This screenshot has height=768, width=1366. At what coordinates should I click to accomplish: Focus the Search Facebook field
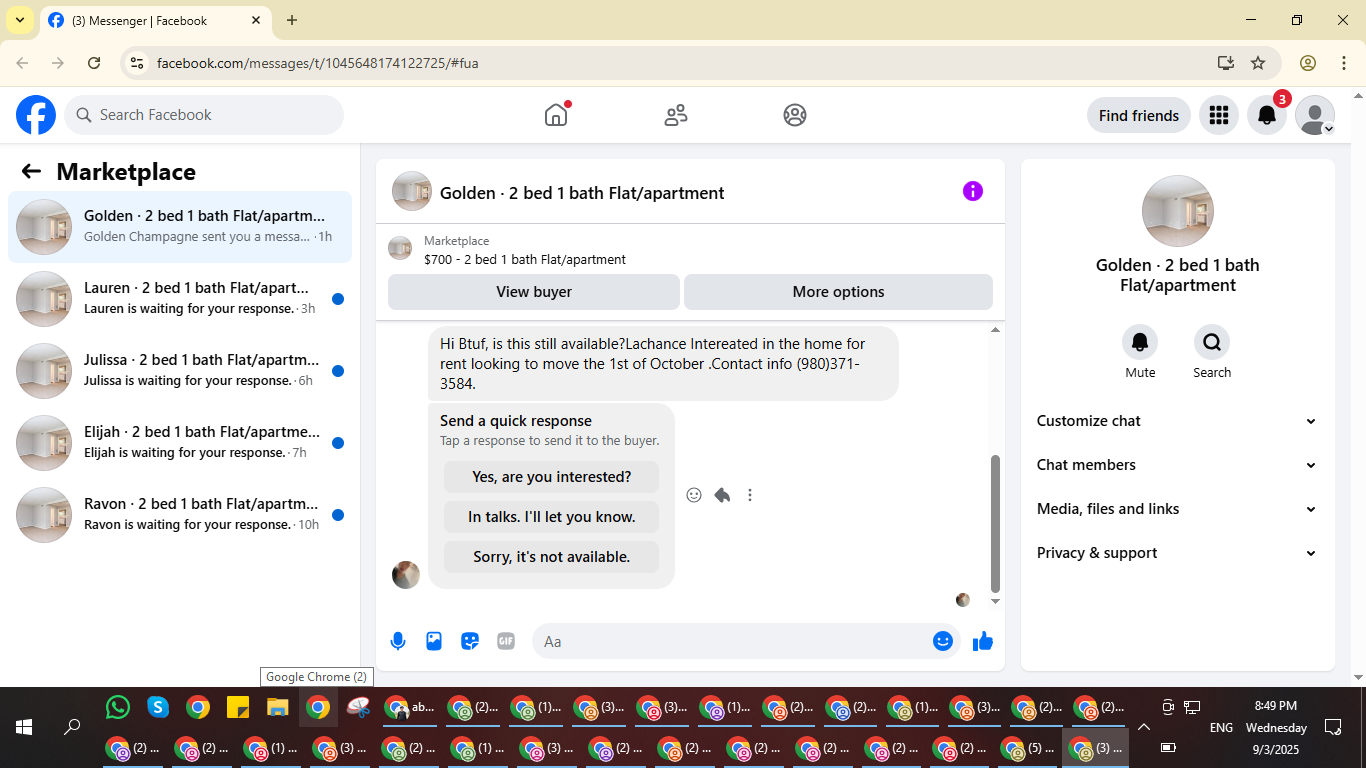(204, 115)
